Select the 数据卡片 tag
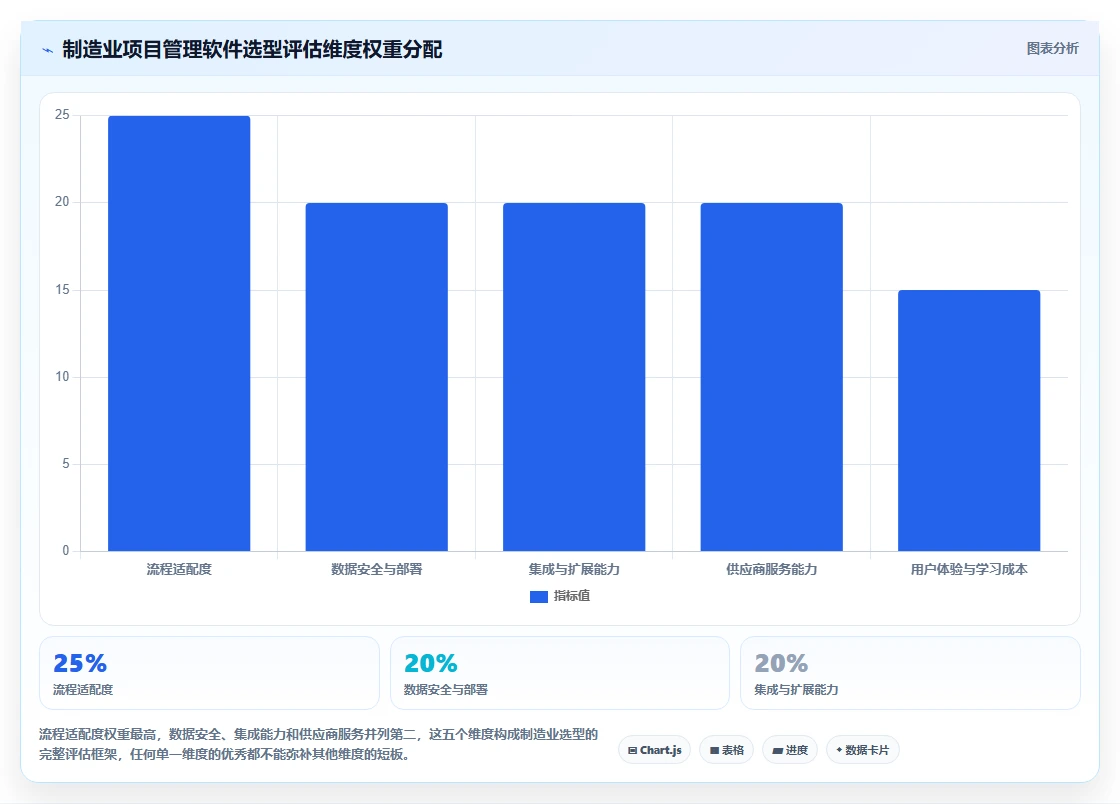Screen dimensions: 1120x804 click(x=862, y=750)
